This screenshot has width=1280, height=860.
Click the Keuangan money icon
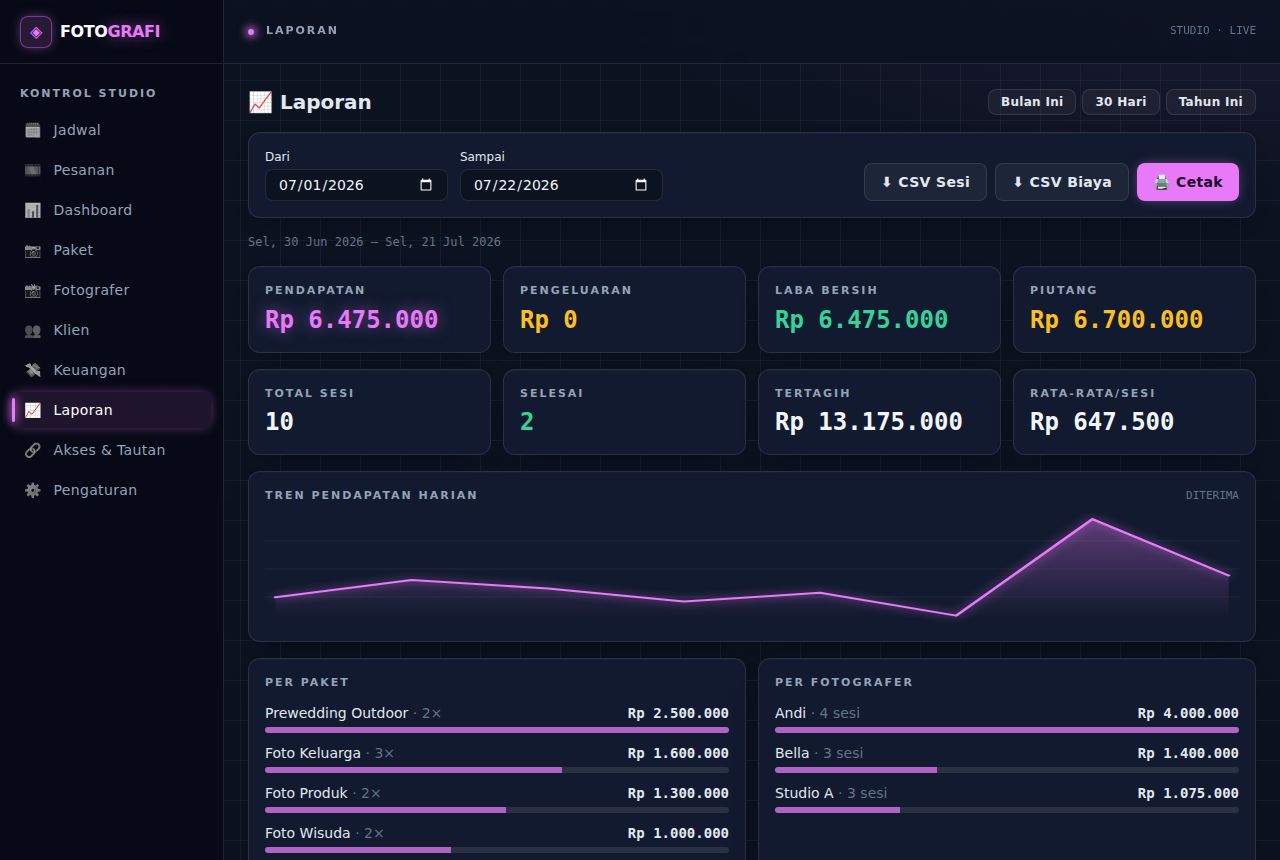click(x=33, y=370)
